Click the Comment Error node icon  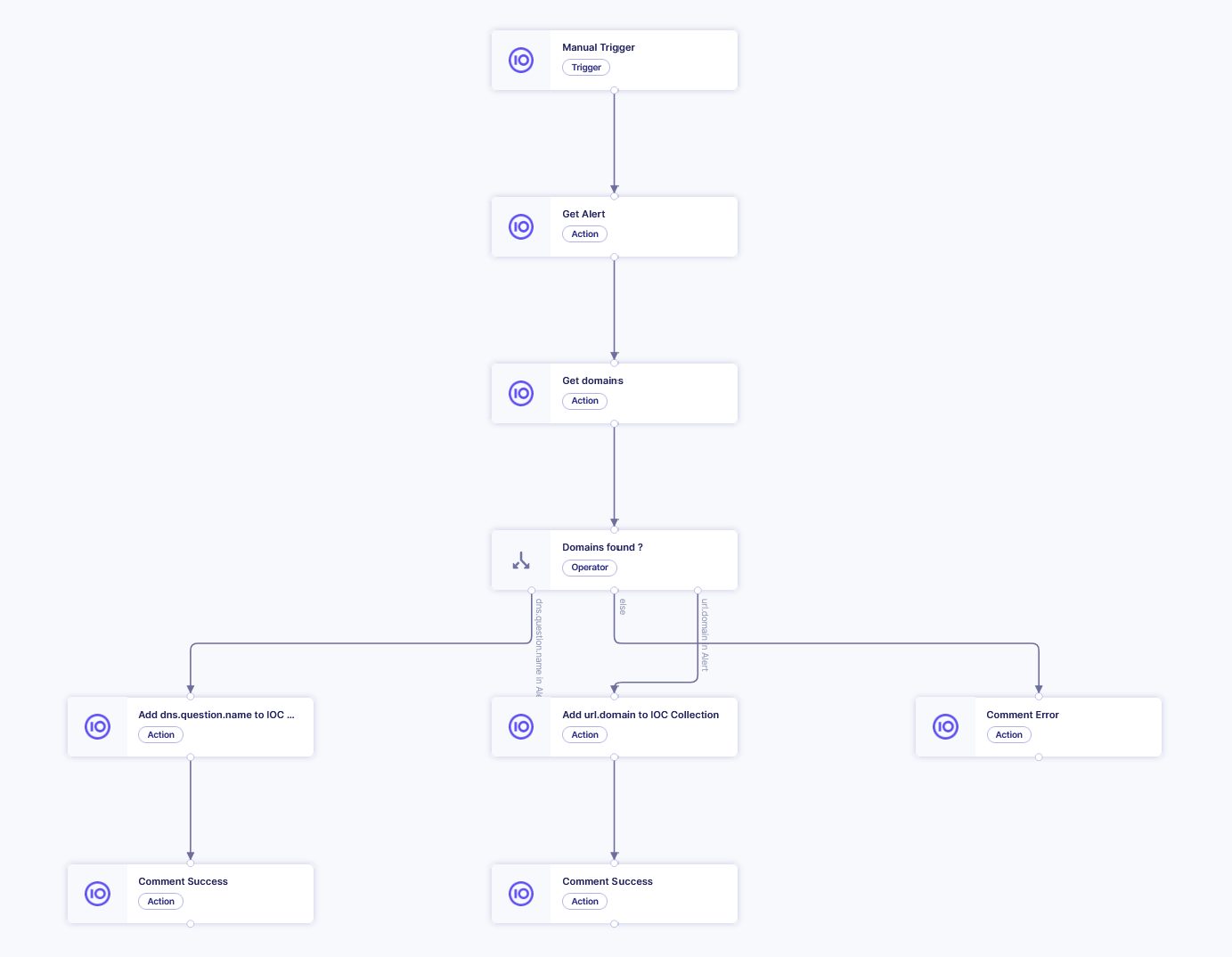tap(945, 727)
